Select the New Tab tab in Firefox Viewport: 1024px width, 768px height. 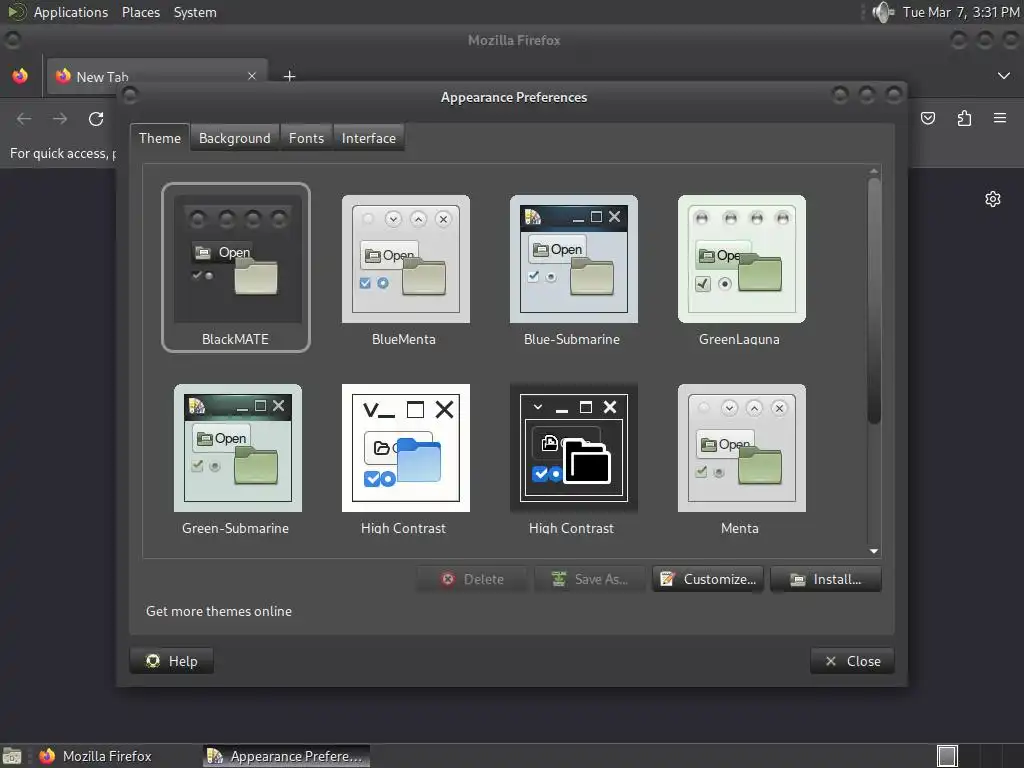[x=157, y=76]
